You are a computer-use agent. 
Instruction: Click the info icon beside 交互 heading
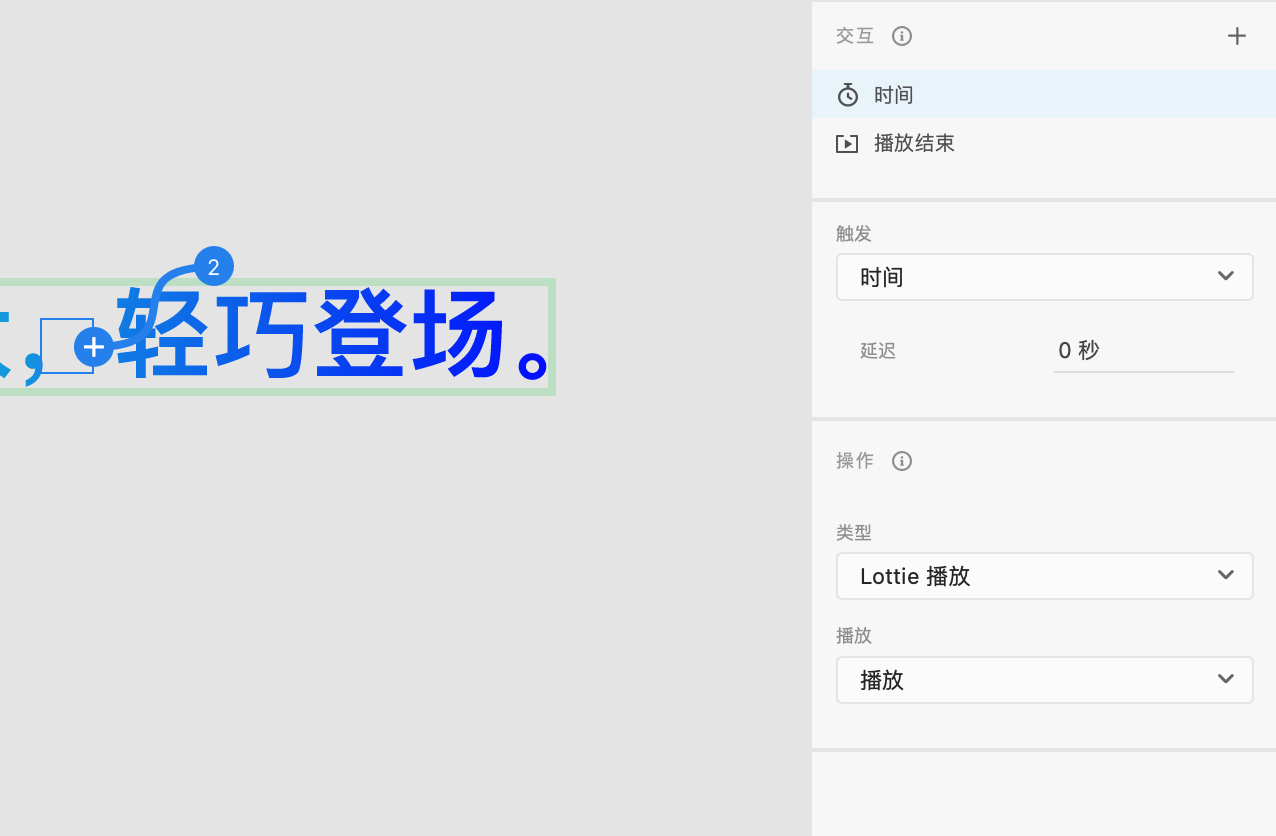tap(902, 36)
